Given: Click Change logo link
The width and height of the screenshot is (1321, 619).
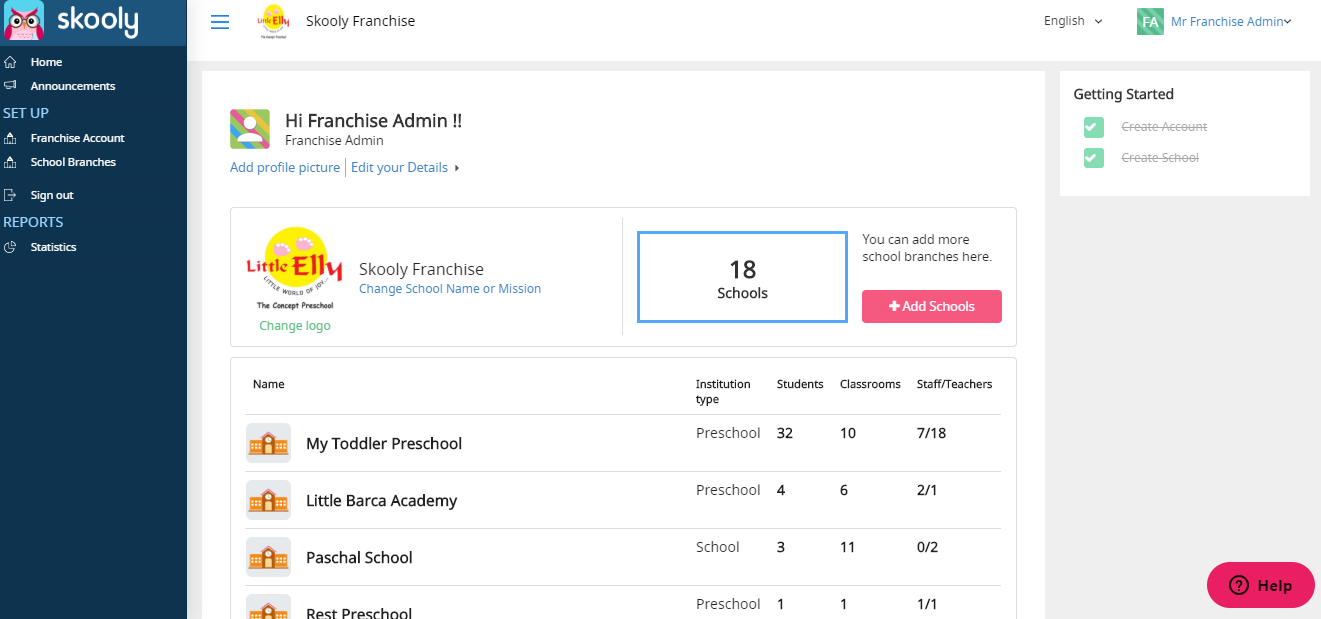Looking at the screenshot, I should click(x=295, y=326).
